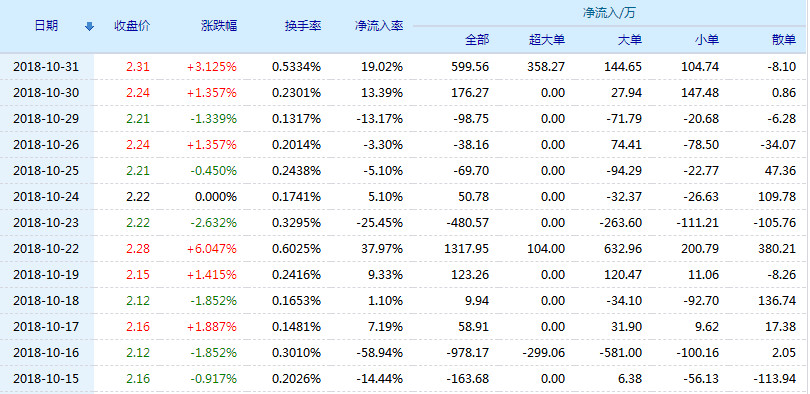Click the 散单 sub-column header

point(784,40)
